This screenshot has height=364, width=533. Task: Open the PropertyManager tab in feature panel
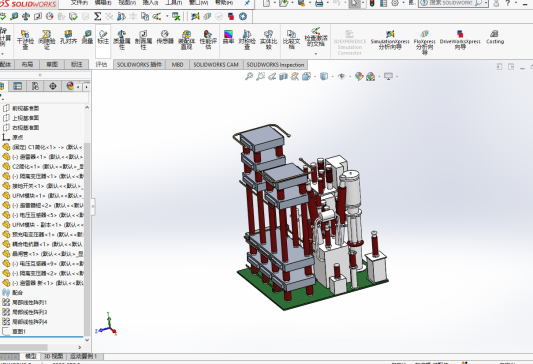tap(17, 86)
